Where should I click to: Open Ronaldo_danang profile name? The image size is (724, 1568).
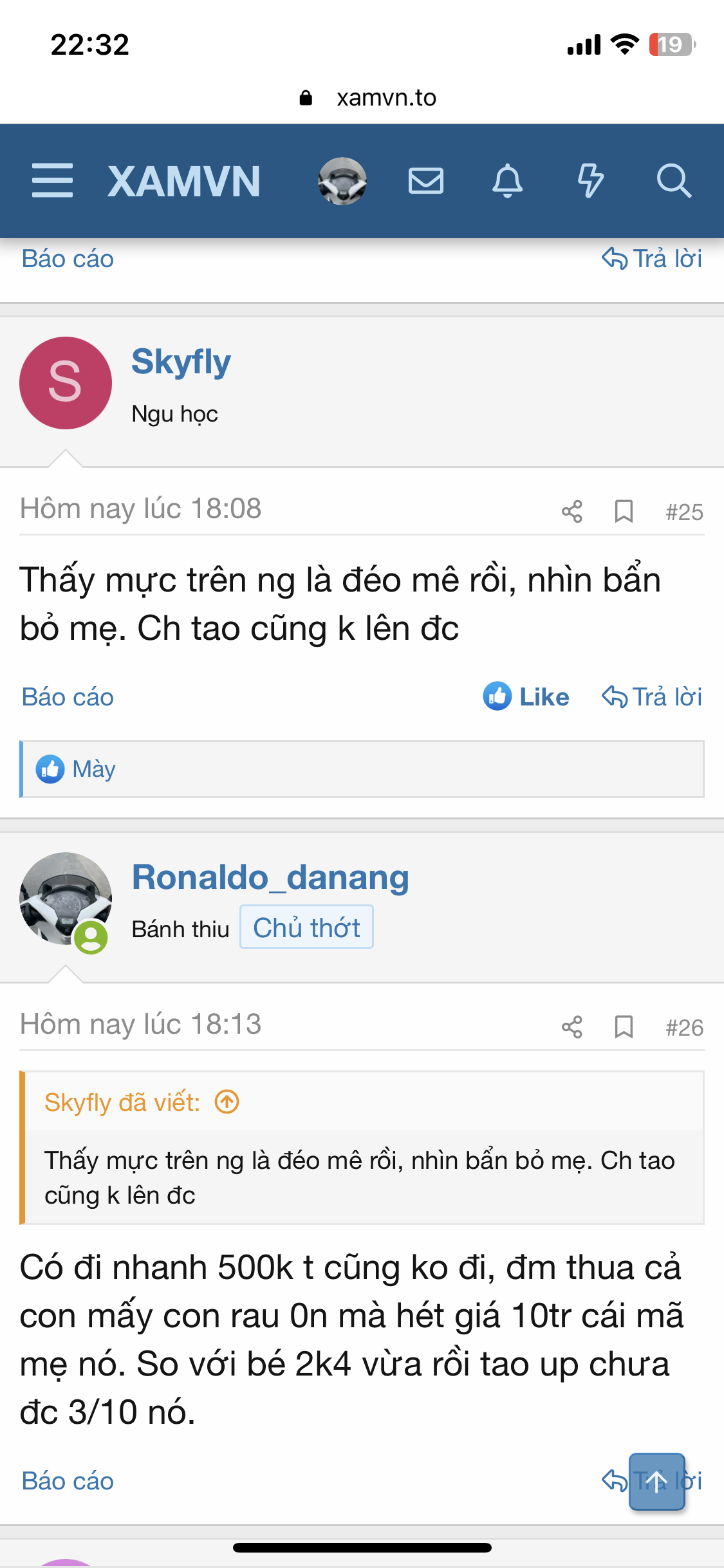(270, 877)
